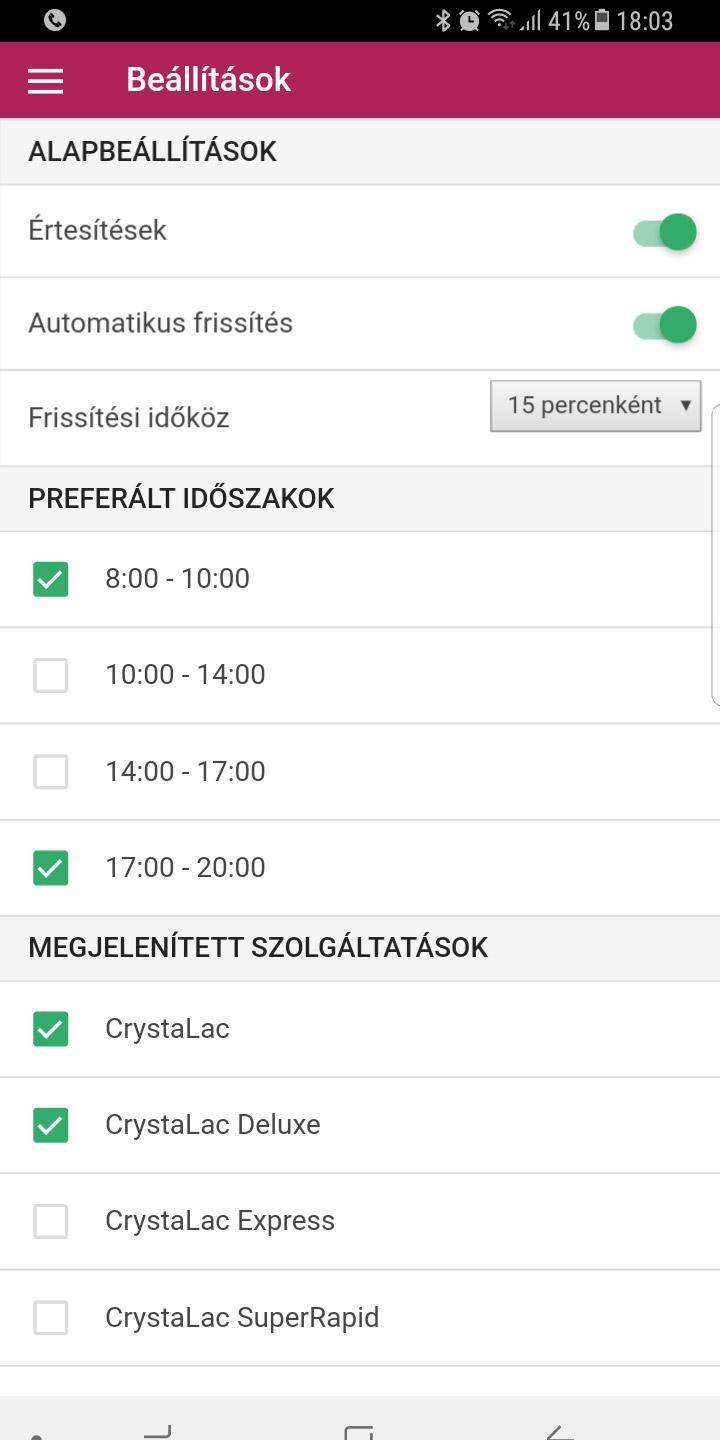The height and width of the screenshot is (1440, 720).
Task: Turn off the Automatikus frissítés switch
Action: (665, 325)
